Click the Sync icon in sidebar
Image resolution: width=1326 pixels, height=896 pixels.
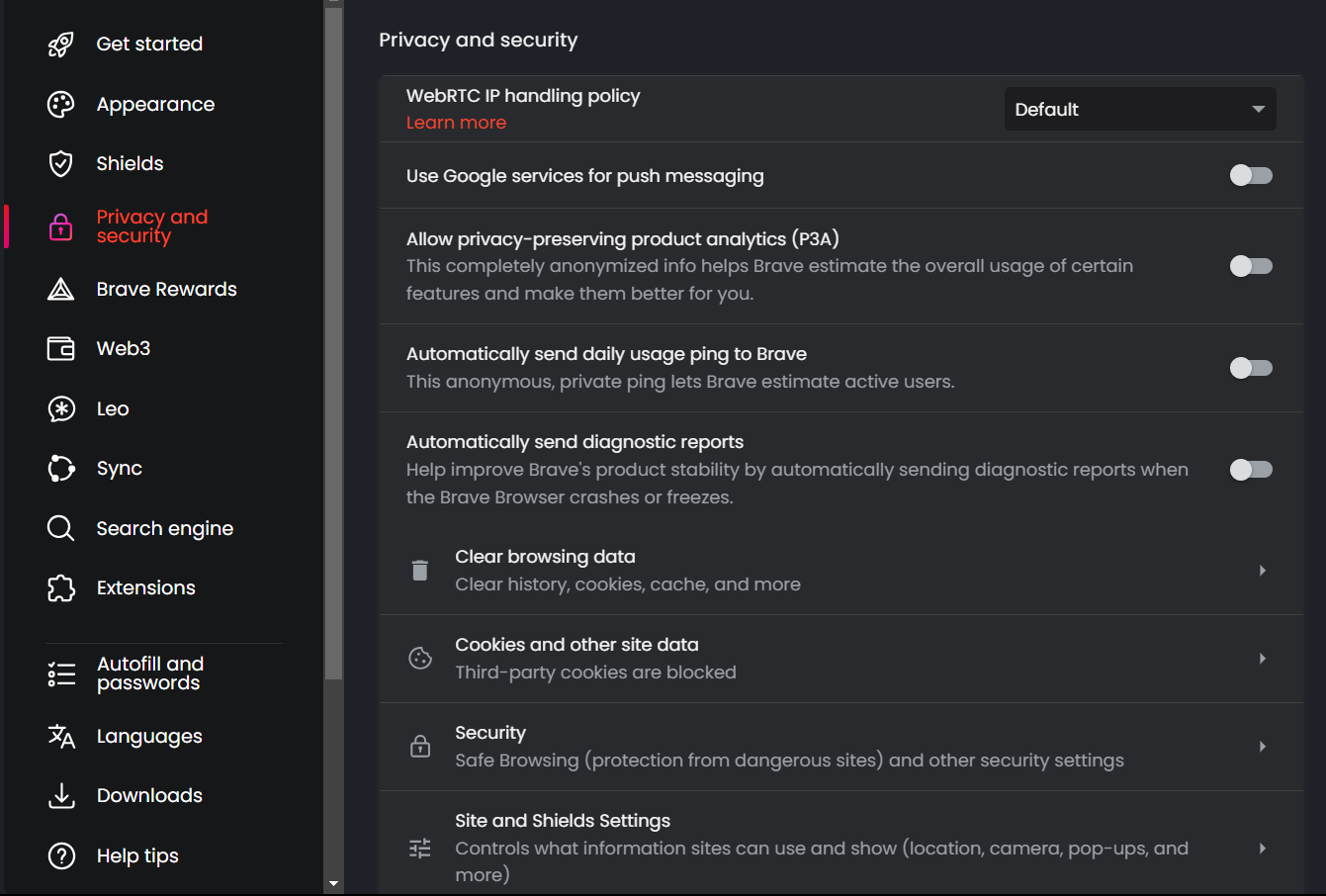click(x=61, y=469)
